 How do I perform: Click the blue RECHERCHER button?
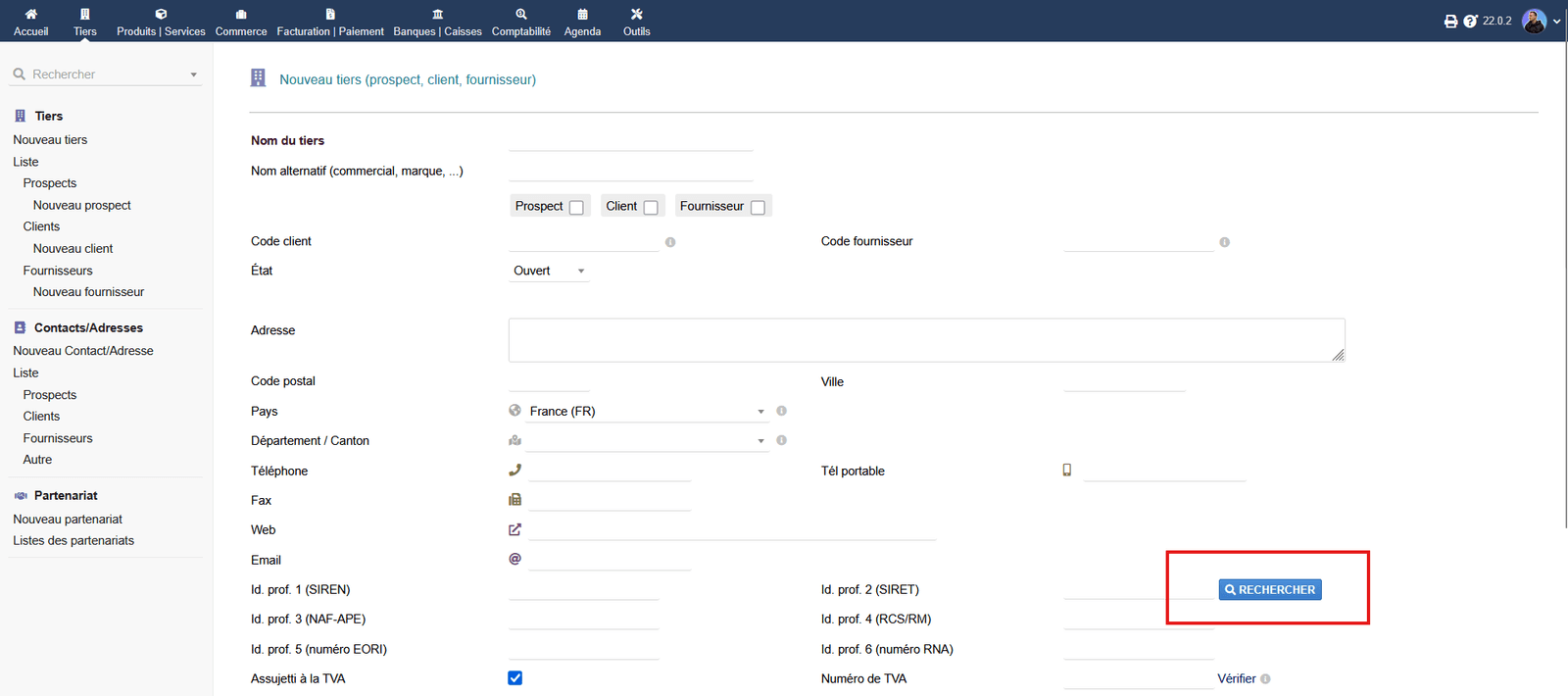[1270, 589]
